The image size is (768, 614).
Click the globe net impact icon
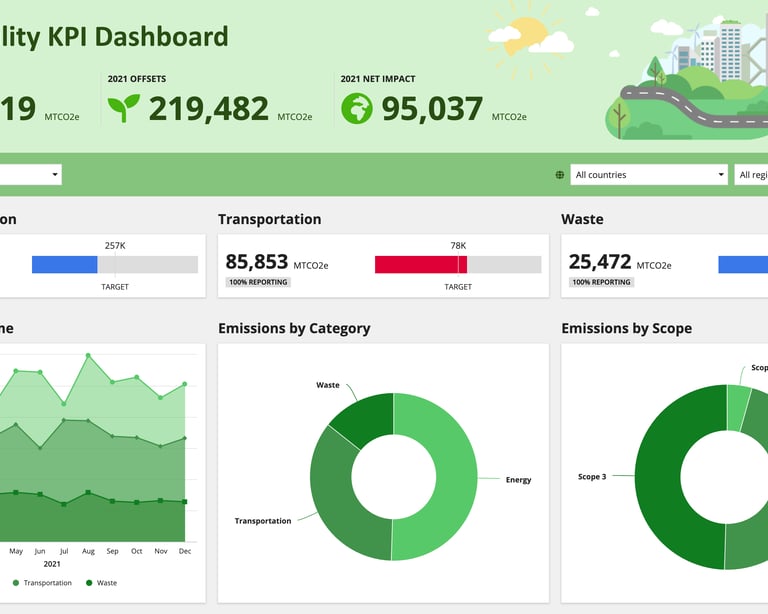coord(357,108)
